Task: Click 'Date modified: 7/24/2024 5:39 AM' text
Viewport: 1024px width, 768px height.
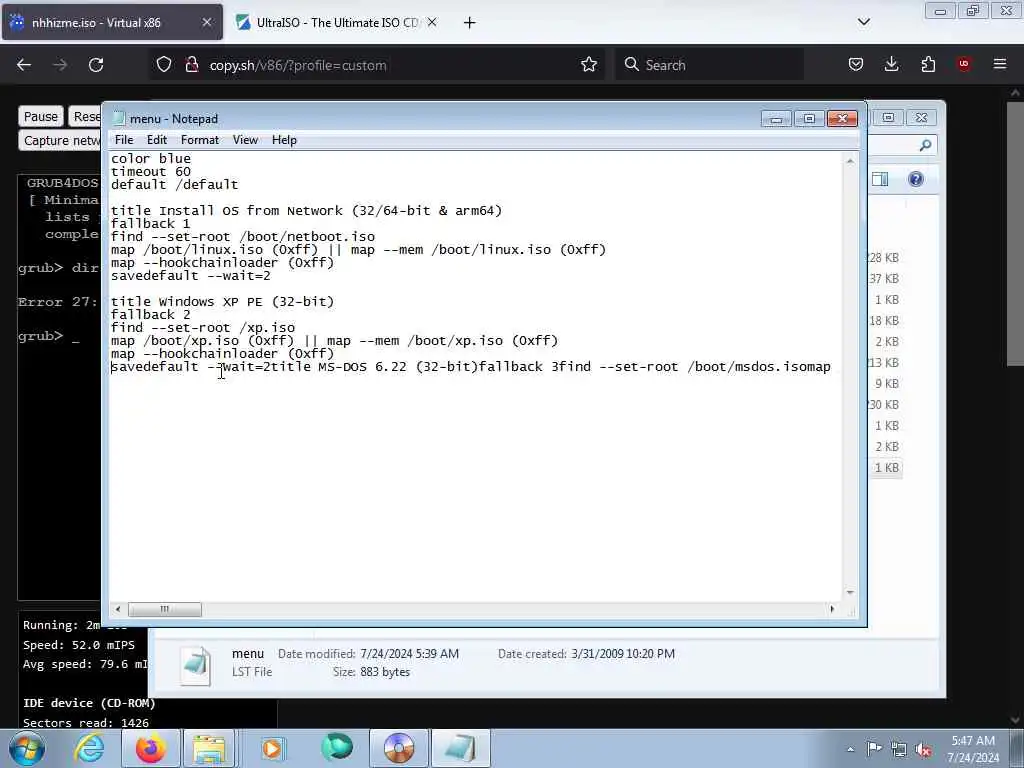Action: [368, 654]
